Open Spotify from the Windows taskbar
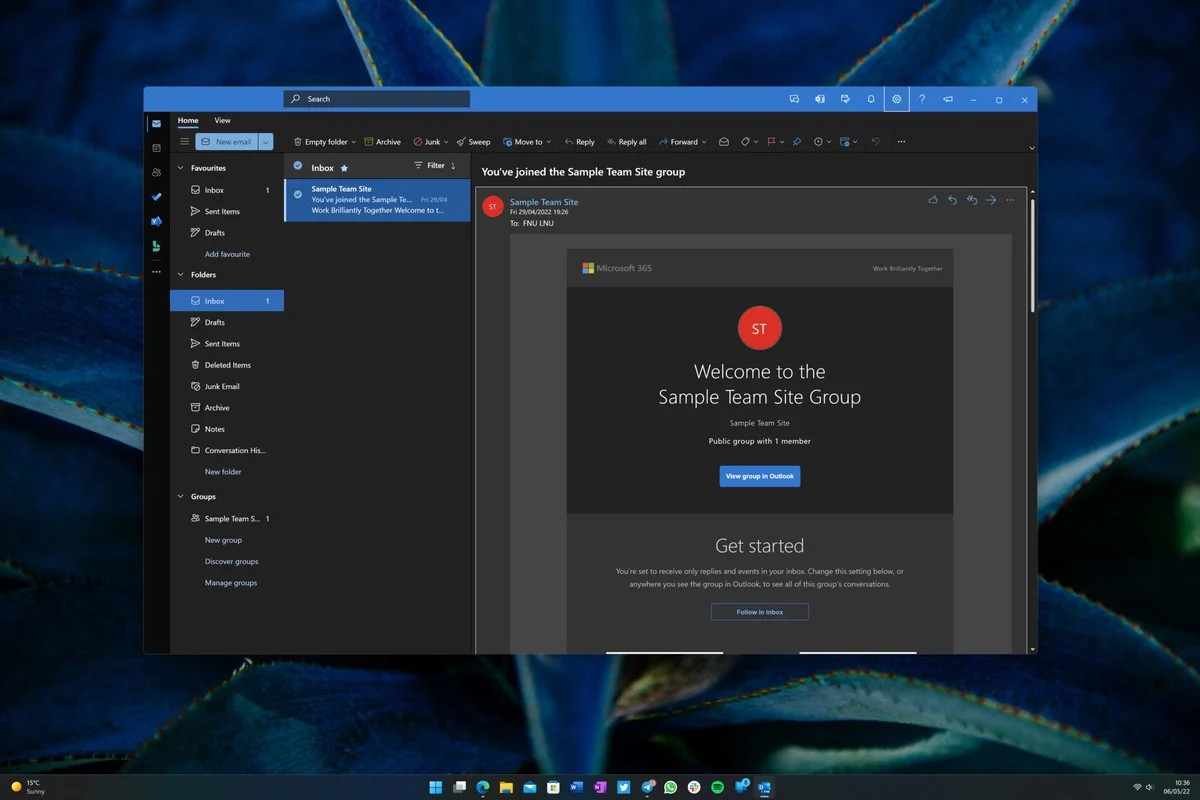Image resolution: width=1200 pixels, height=800 pixels. (717, 787)
